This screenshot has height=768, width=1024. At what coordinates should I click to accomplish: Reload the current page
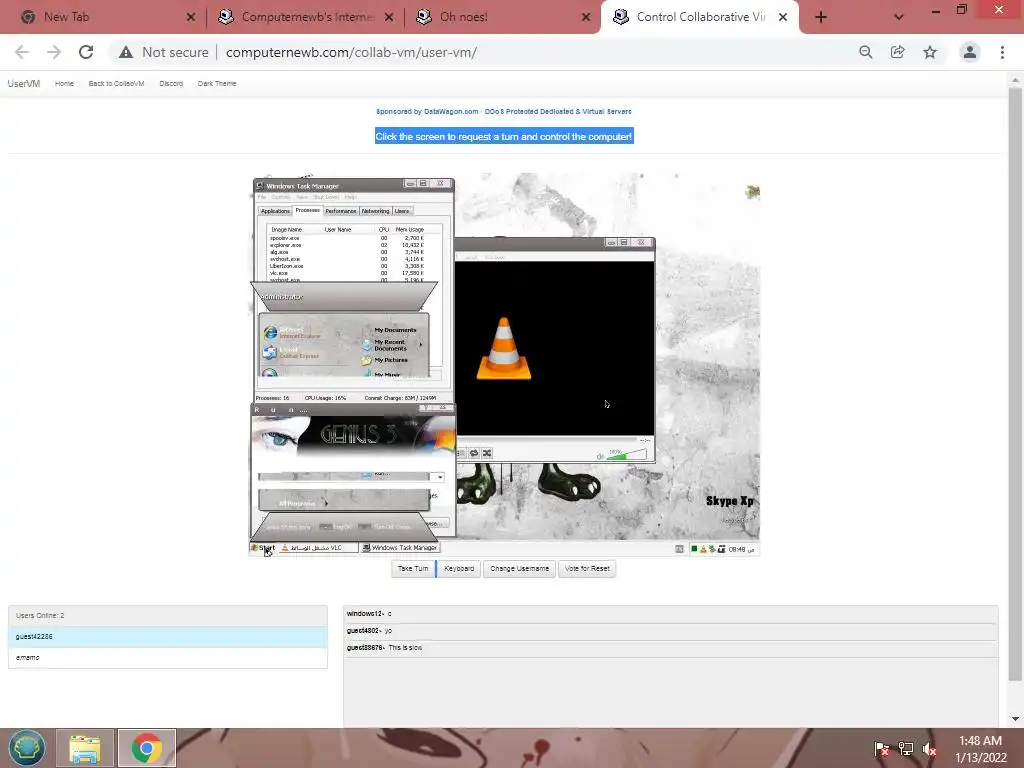[x=86, y=52]
